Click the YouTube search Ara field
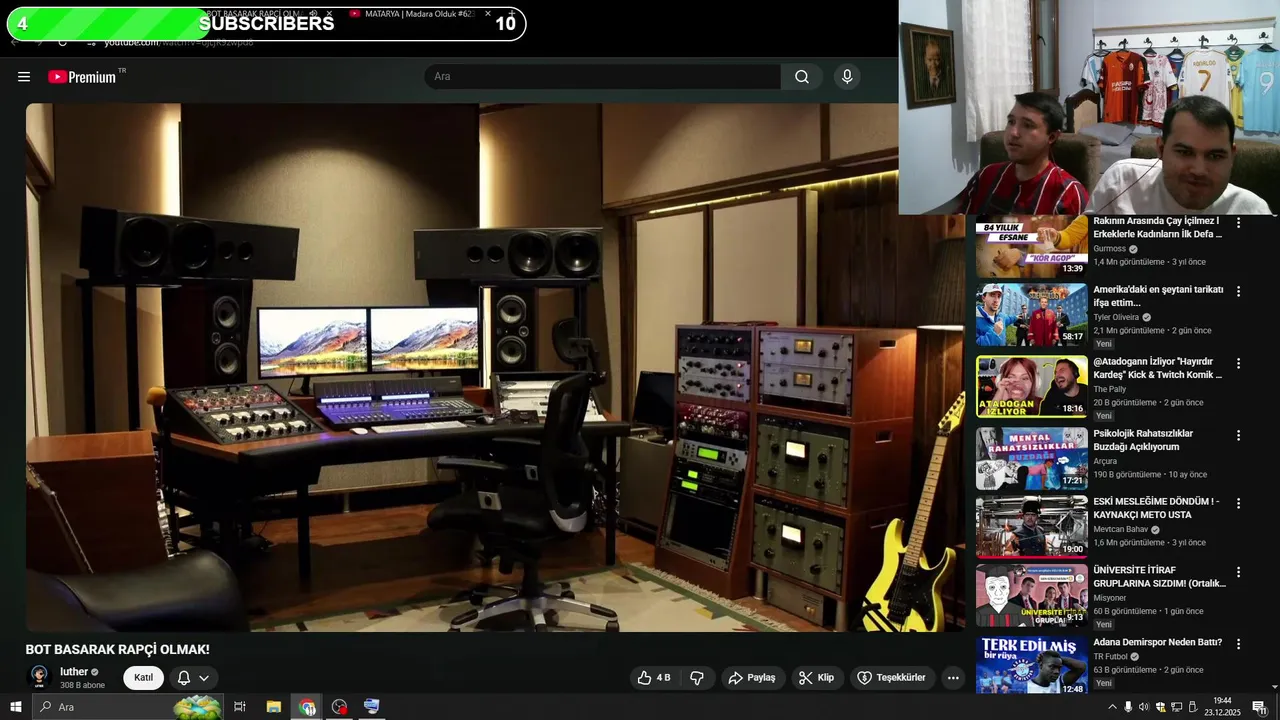 click(x=602, y=77)
